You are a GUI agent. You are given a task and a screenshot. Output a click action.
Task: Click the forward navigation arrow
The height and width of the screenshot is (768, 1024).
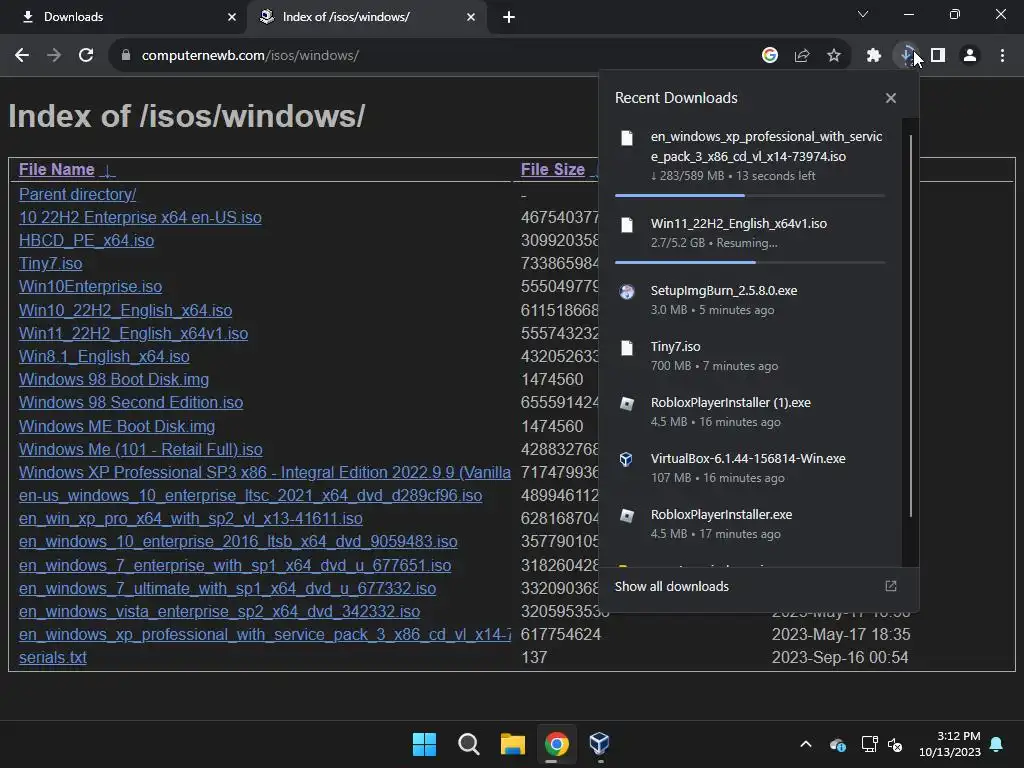pos(54,56)
